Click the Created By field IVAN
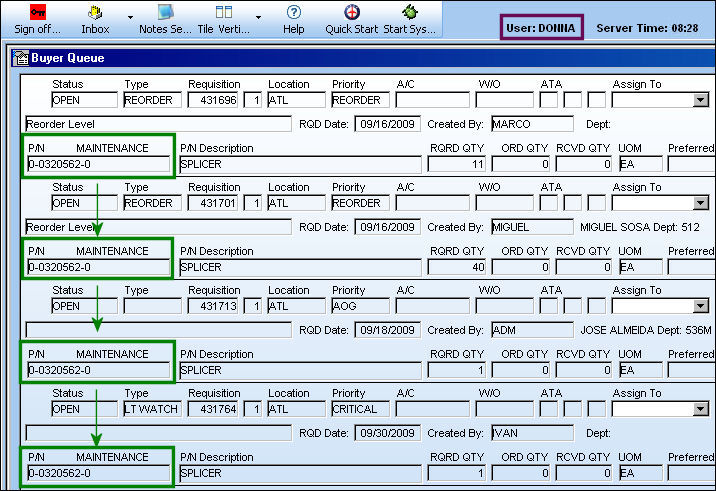The width and height of the screenshot is (716, 491). pyautogui.click(x=532, y=433)
